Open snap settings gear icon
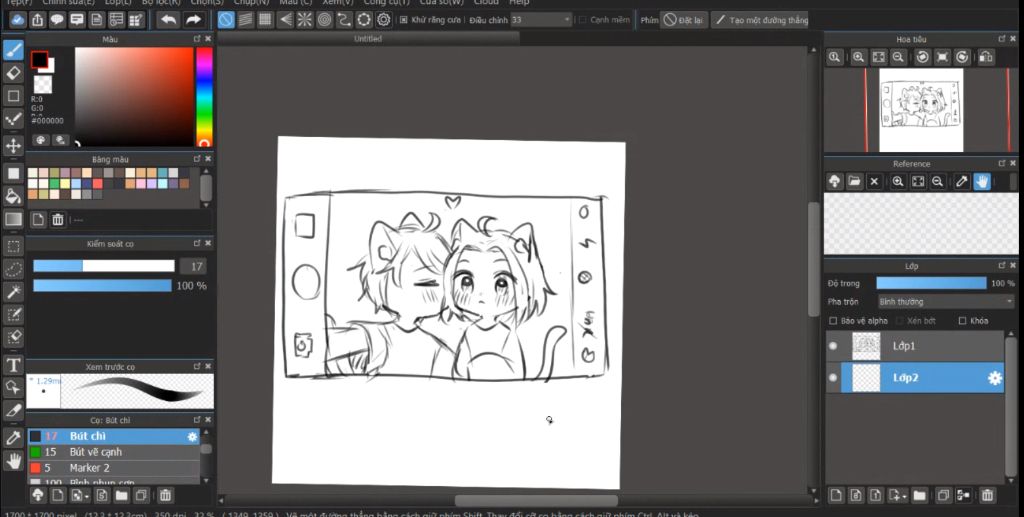 (383, 20)
